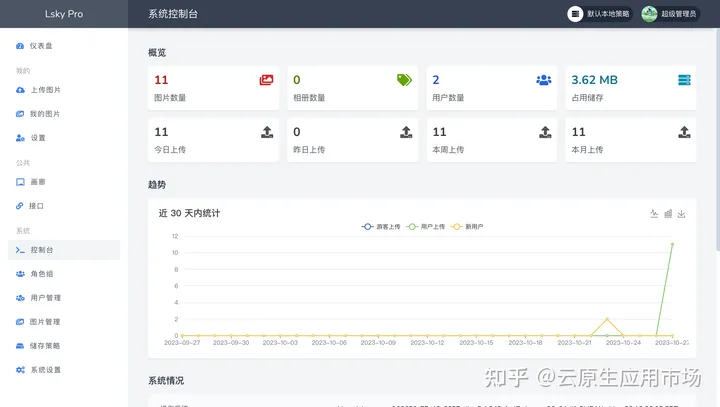This screenshot has height=407, width=720.
Task: Click upload icon on 本周上传 card
Action: 545,132
